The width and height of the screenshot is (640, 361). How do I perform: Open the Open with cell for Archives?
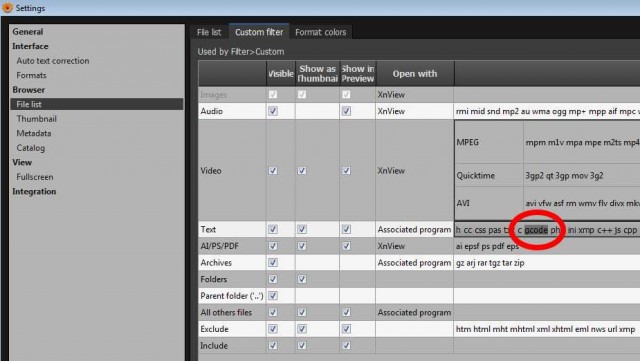click(x=414, y=263)
